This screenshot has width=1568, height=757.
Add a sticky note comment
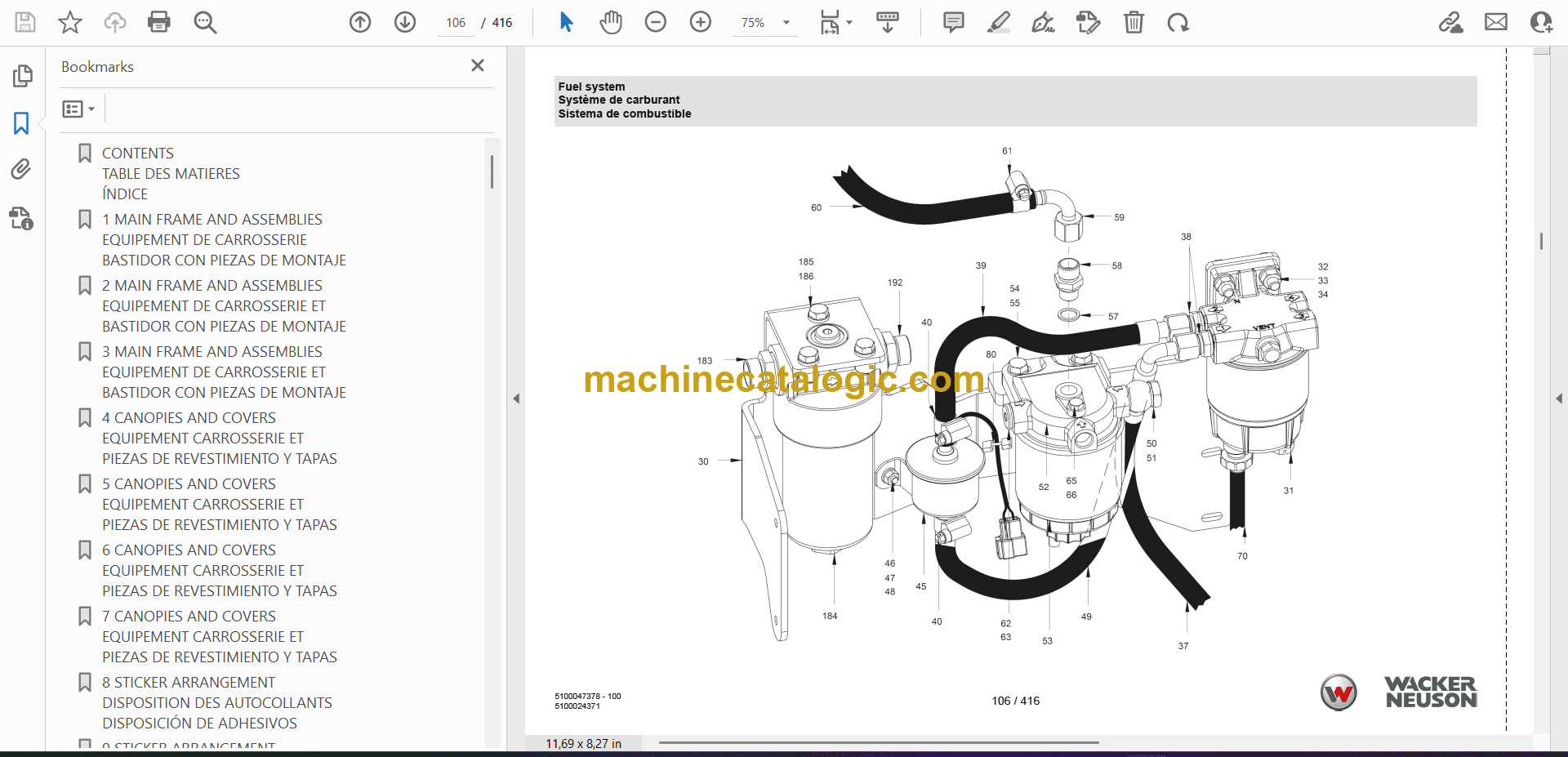tap(953, 22)
